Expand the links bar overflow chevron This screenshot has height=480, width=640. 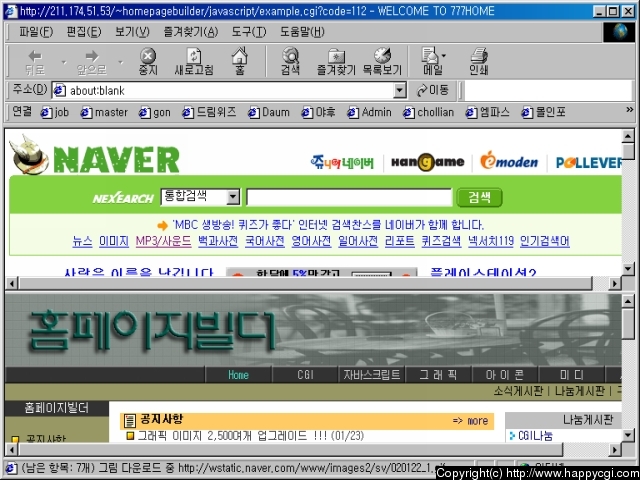click(x=629, y=110)
